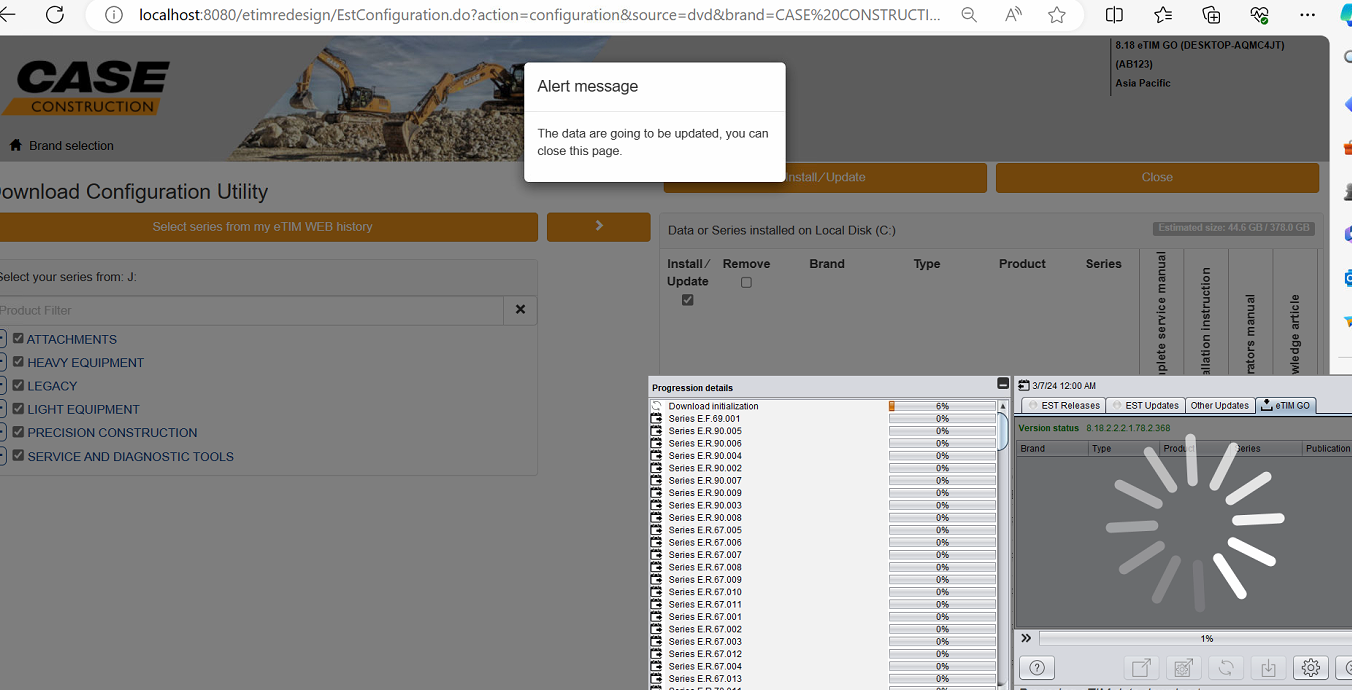Toggle the Install/Update column checkbox
The height and width of the screenshot is (690, 1352).
coord(687,300)
